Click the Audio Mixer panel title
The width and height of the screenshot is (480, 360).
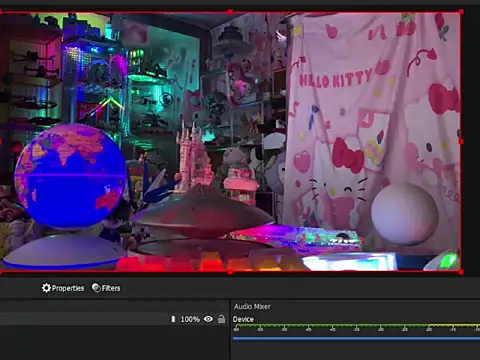(252, 306)
